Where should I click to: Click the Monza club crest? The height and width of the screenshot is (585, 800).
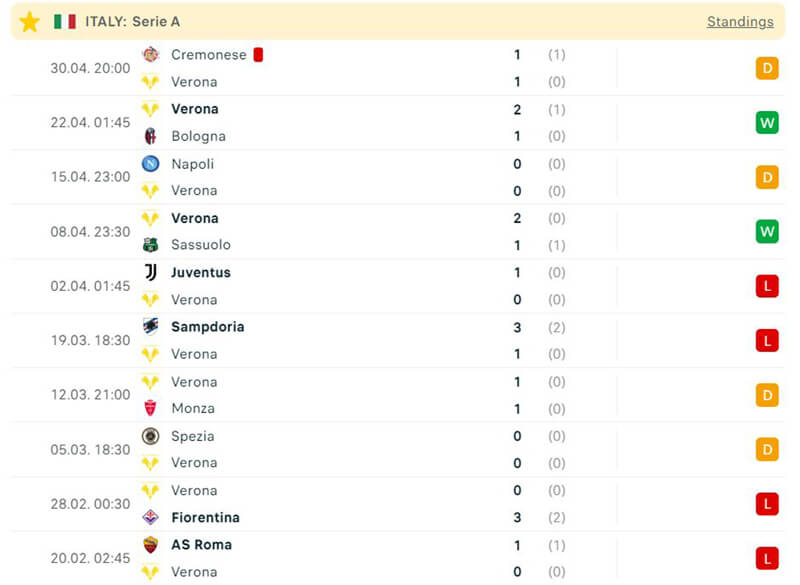click(x=150, y=408)
